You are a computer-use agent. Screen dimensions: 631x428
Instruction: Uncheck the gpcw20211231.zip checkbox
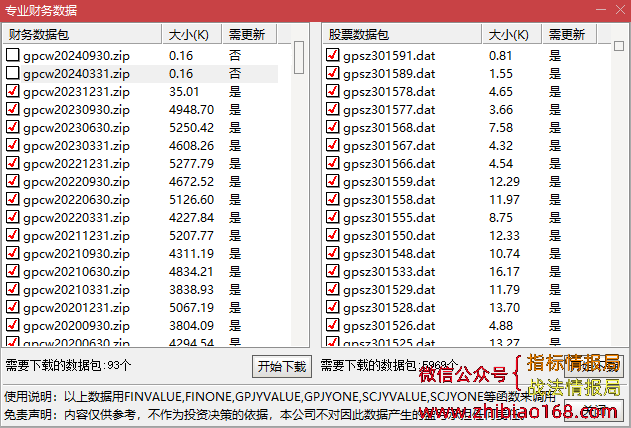point(12,235)
